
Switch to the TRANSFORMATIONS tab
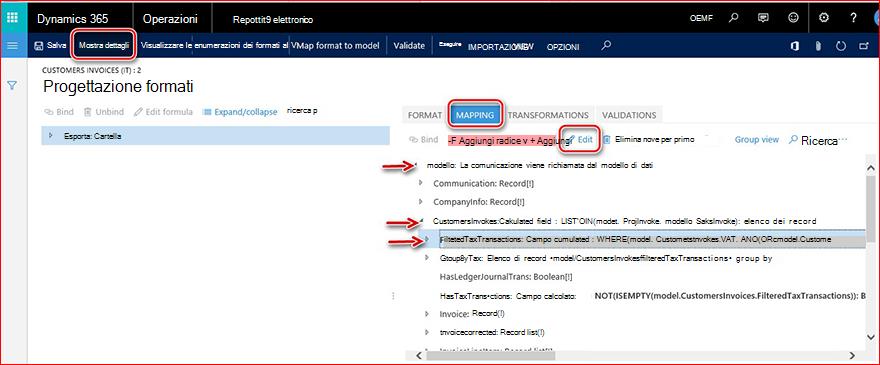(548, 115)
